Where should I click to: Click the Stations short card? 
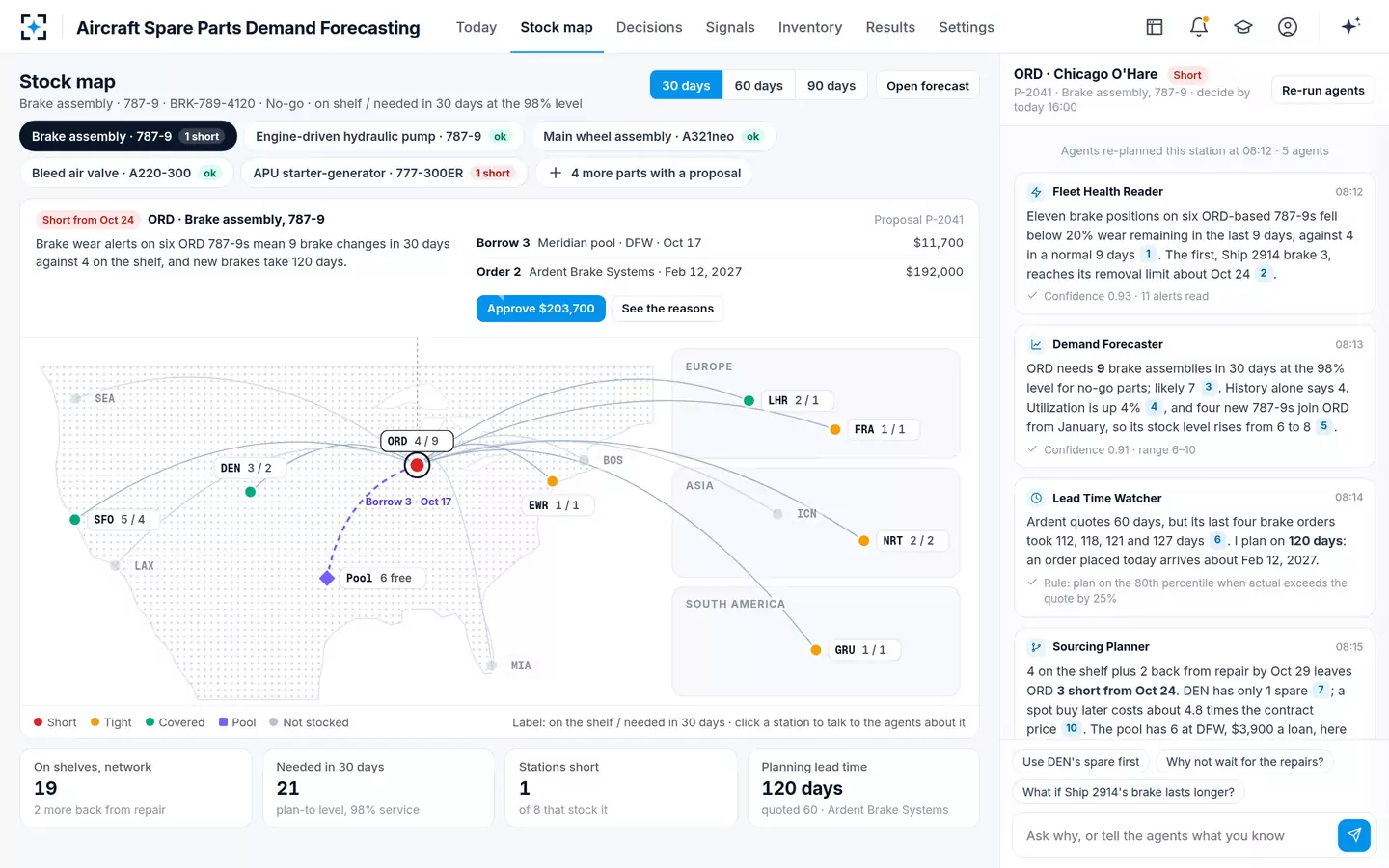coord(621,788)
